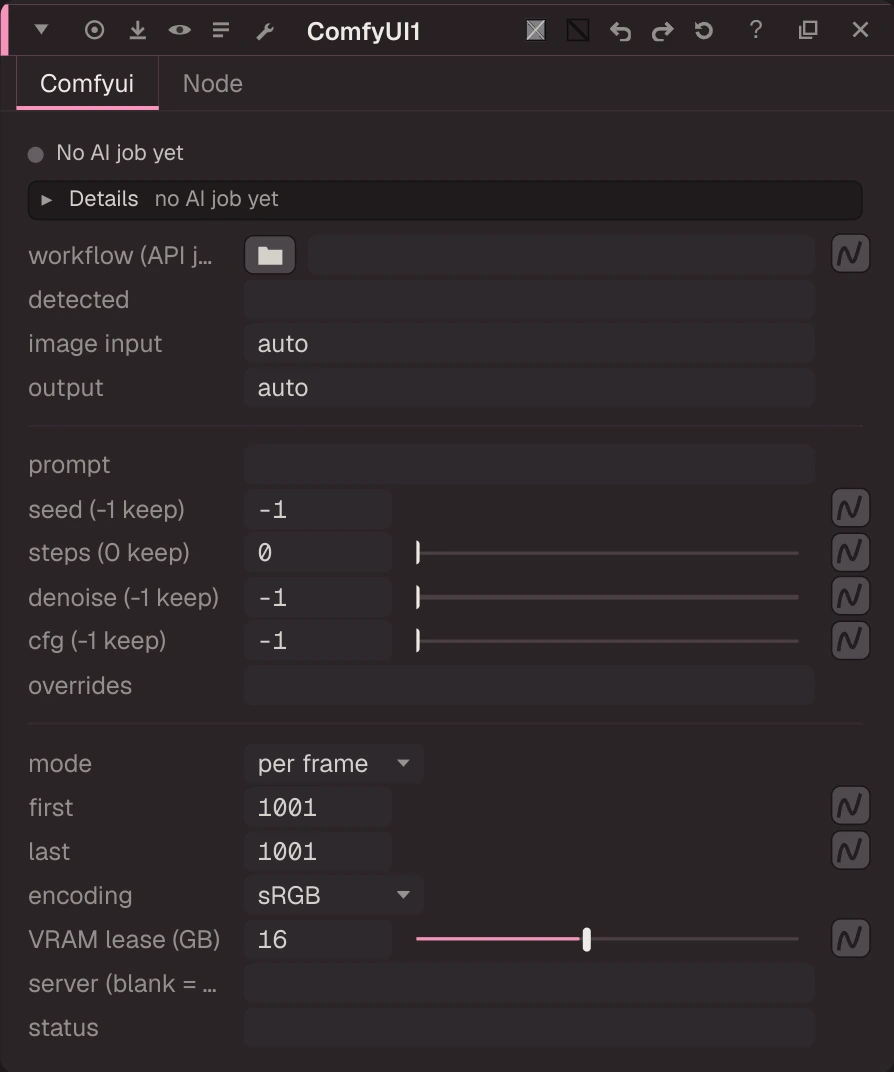894x1072 pixels.
Task: Open animation menu for last frame
Action: pyautogui.click(x=850, y=850)
